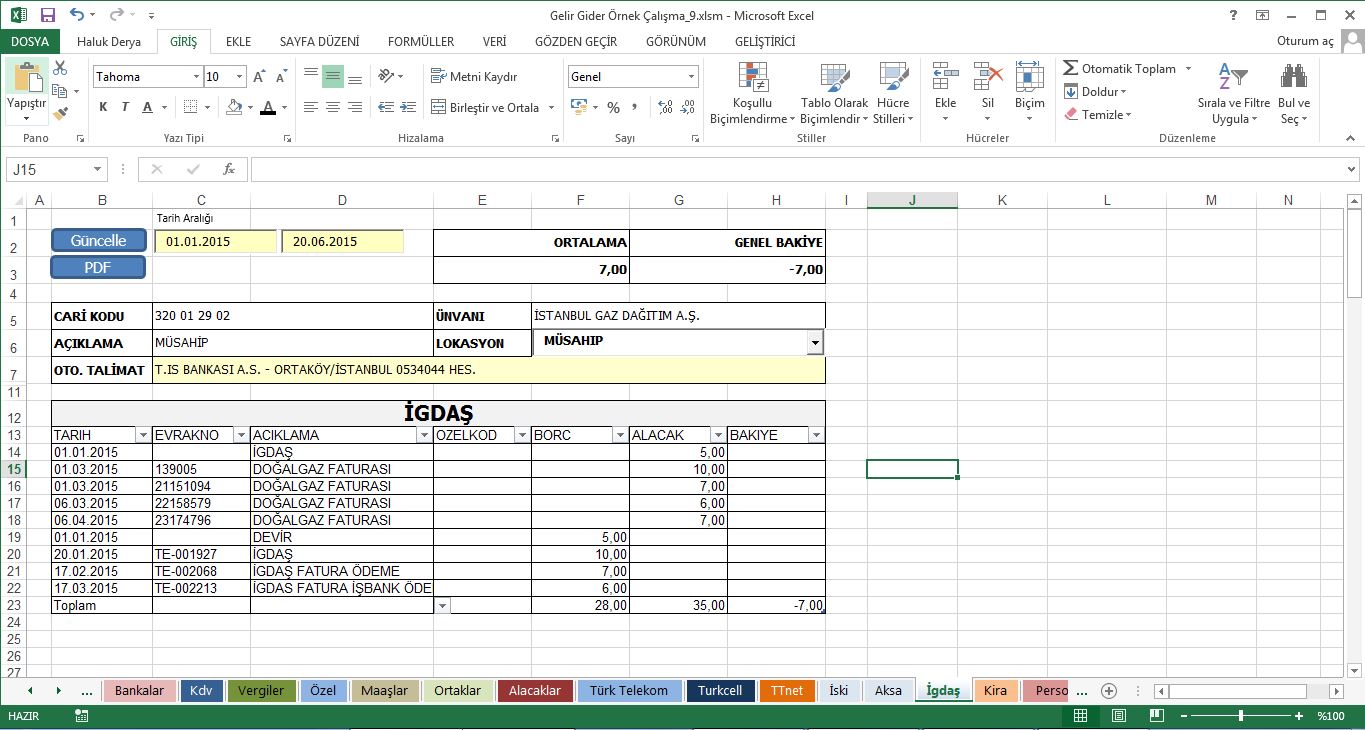Click the Undo arrow icon
1365x730 pixels.
(78, 15)
